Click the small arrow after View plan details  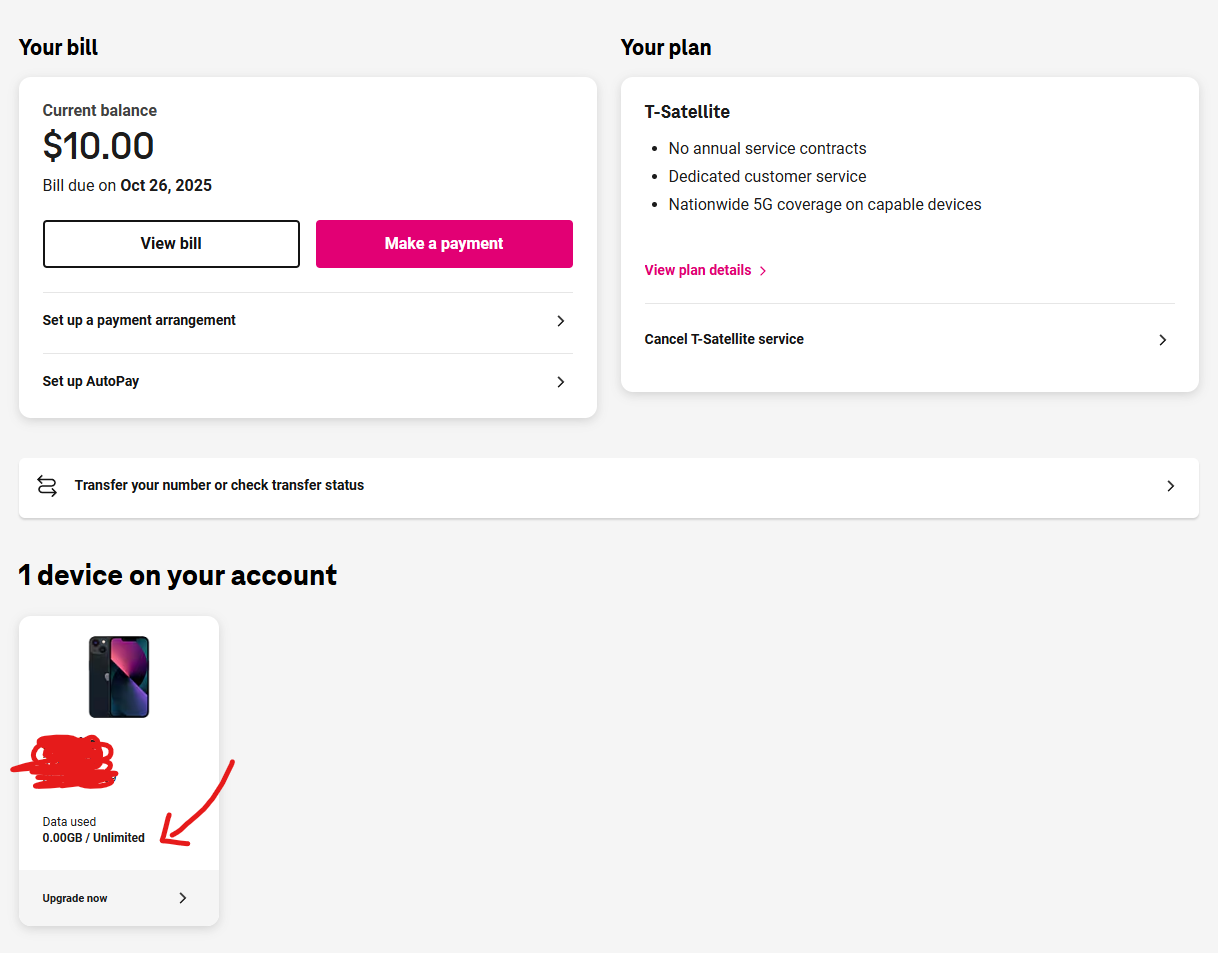[x=763, y=271]
